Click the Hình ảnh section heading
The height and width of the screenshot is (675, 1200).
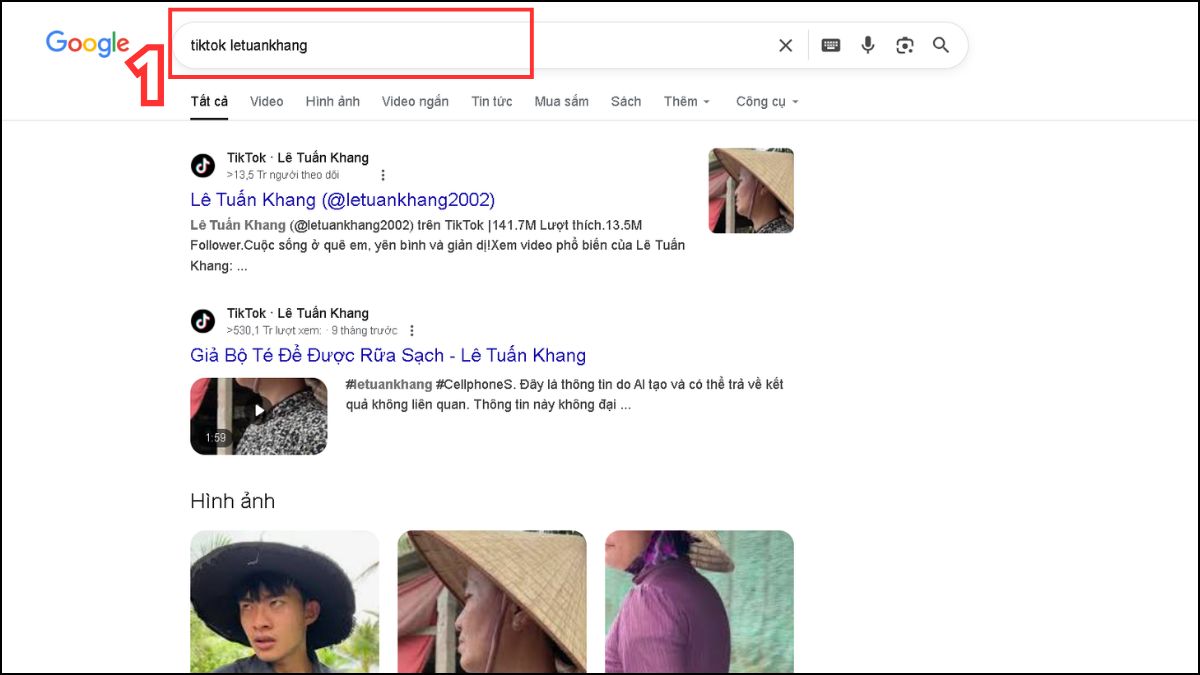coord(233,501)
